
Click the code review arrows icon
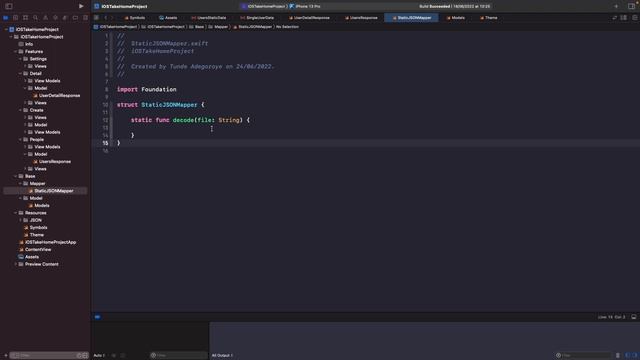pyautogui.click(x=614, y=18)
